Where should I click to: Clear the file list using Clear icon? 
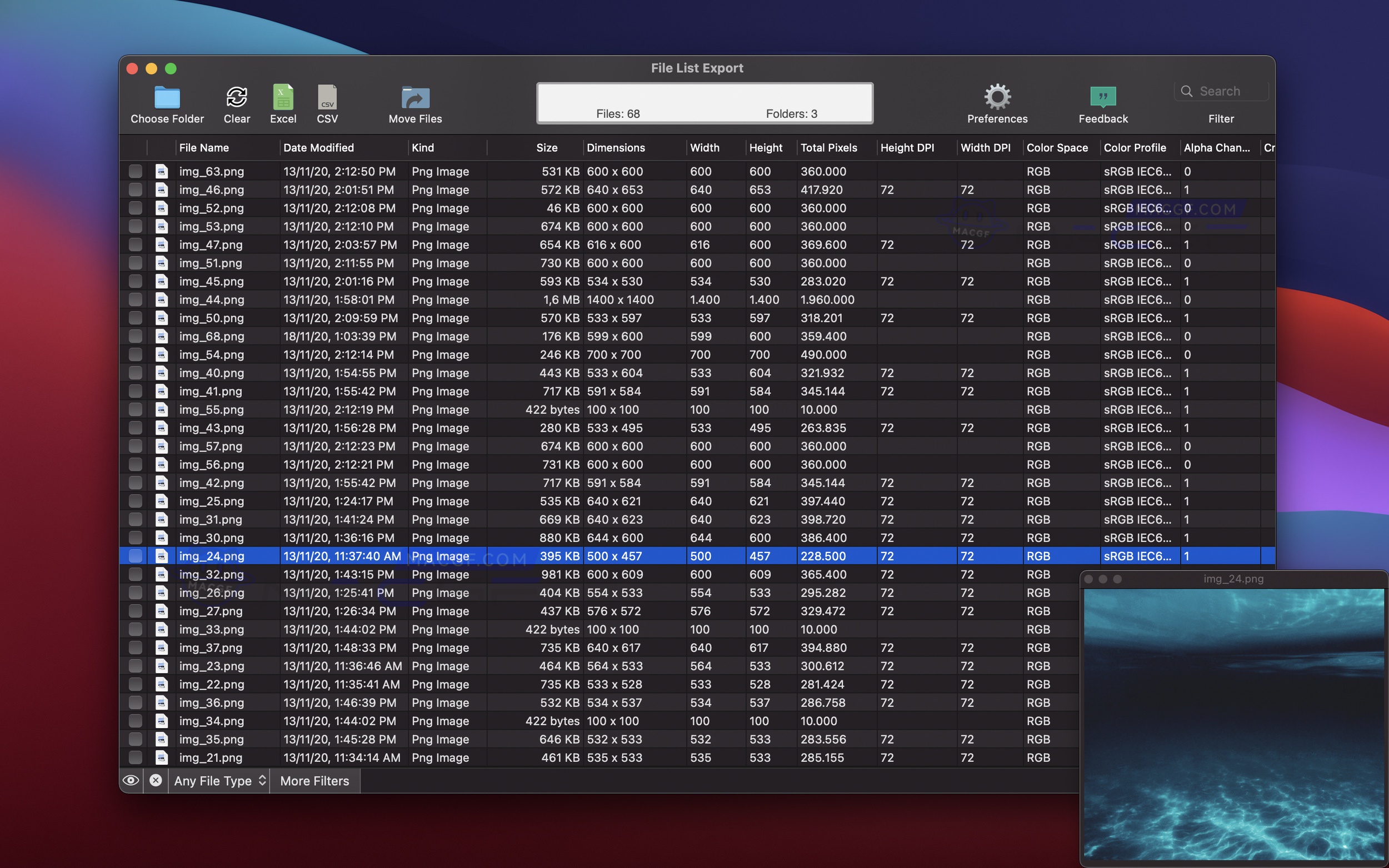tap(237, 103)
